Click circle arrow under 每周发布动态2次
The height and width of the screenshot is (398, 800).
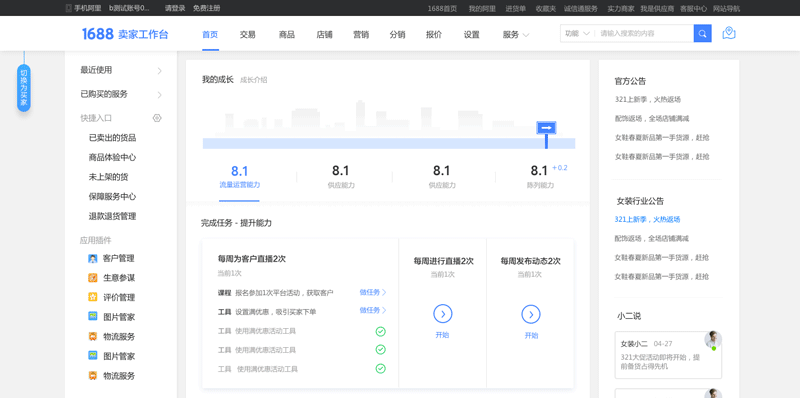(x=531, y=314)
